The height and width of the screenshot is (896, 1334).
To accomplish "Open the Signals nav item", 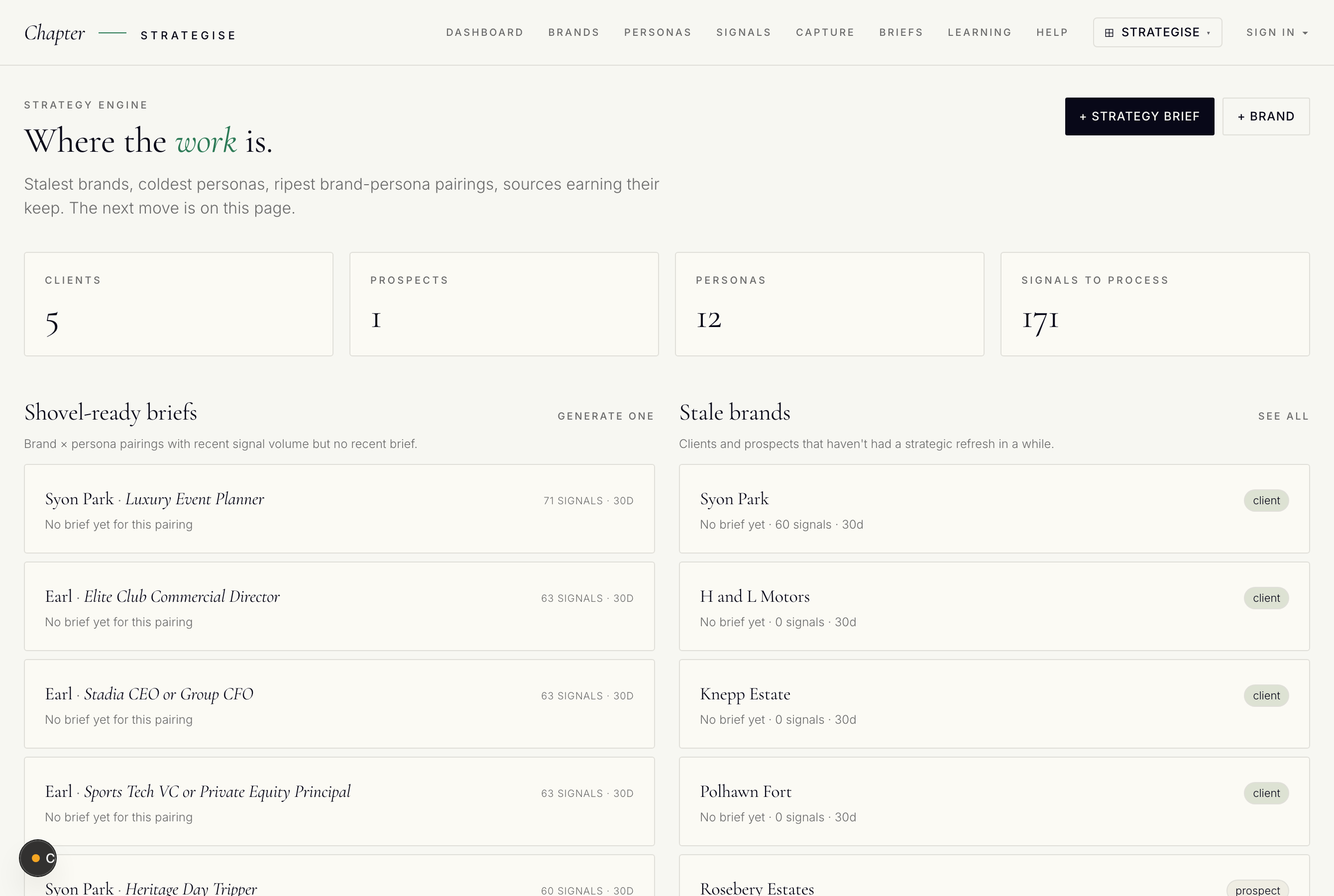I will pyautogui.click(x=743, y=32).
